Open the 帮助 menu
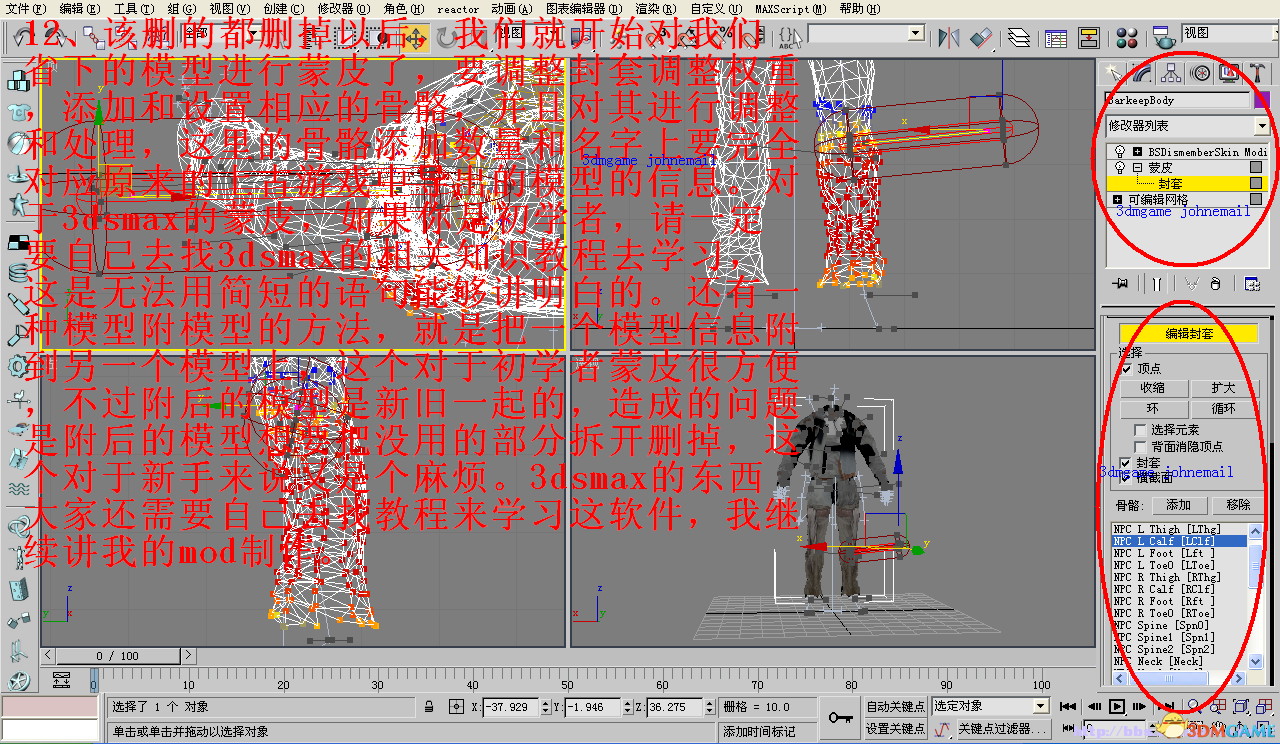 [x=859, y=9]
